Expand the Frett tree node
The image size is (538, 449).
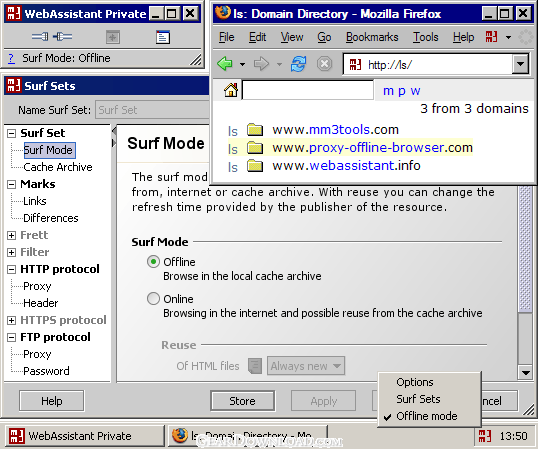(x=11, y=235)
